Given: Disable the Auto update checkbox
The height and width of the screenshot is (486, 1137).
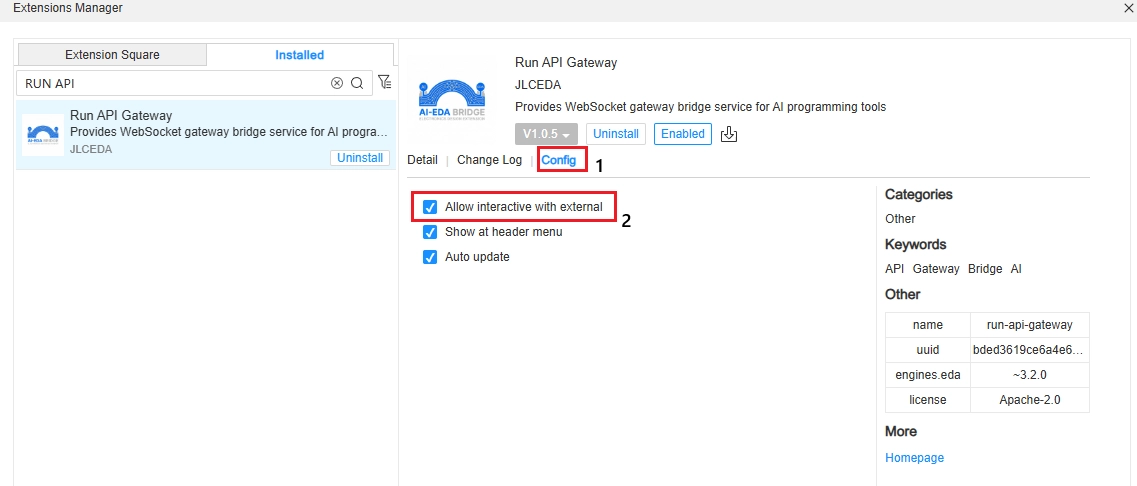Looking at the screenshot, I should (x=430, y=257).
